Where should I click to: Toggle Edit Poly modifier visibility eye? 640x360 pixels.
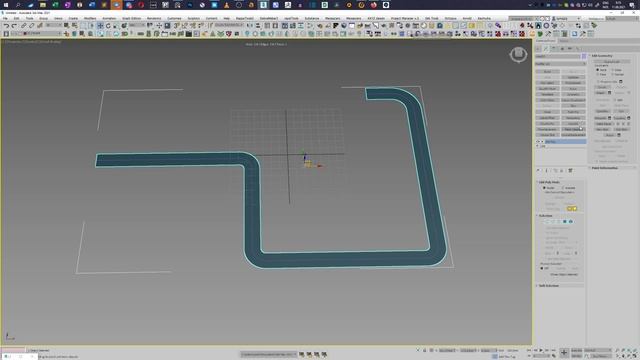point(538,142)
